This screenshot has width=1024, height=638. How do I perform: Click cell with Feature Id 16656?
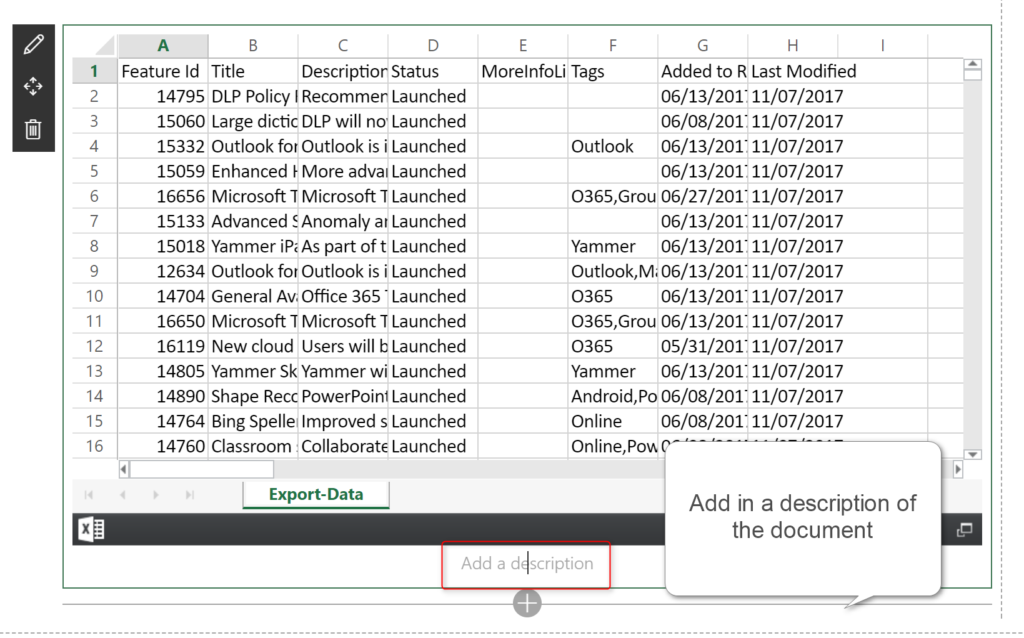[x=163, y=197]
